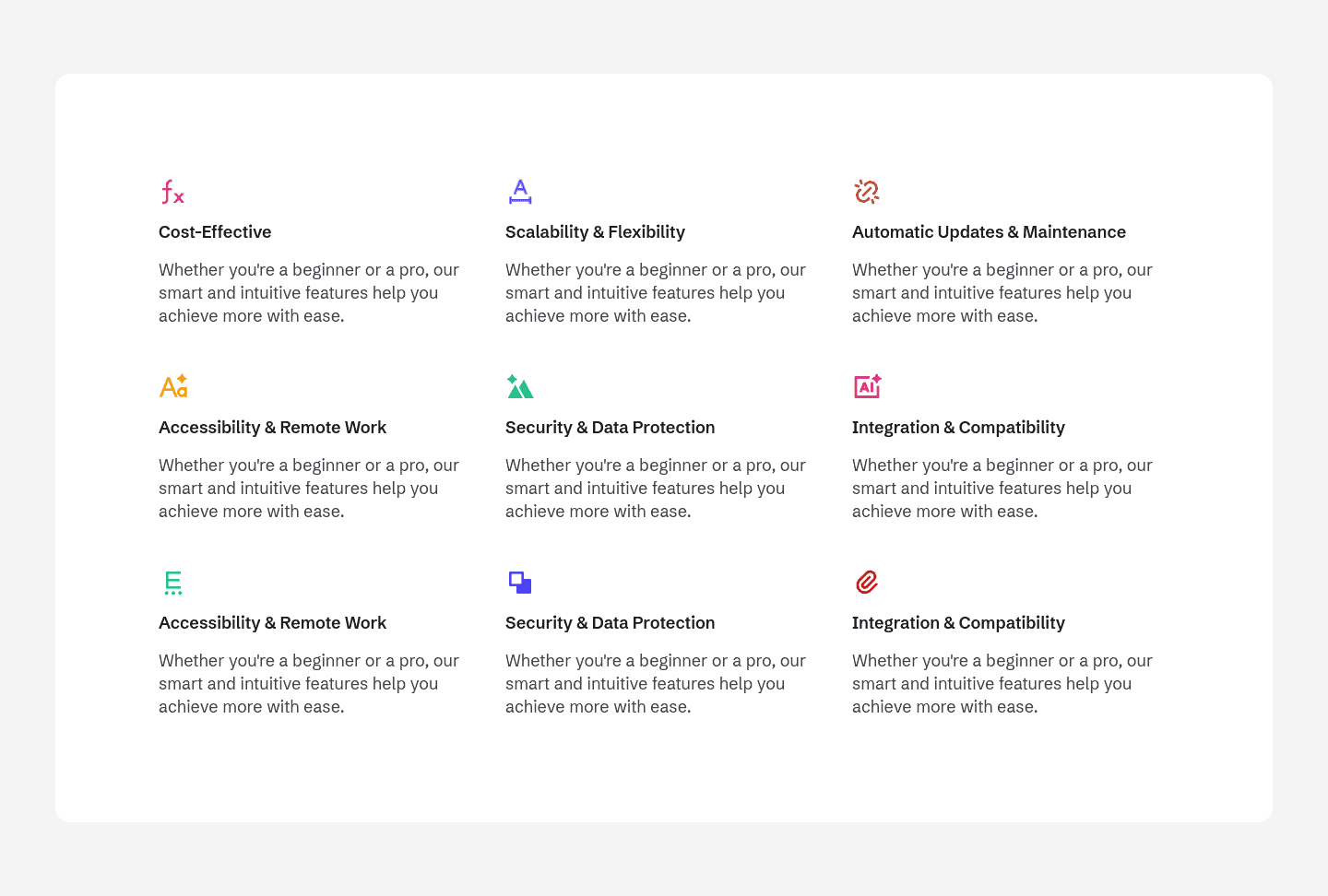Click the middle-row Security & Data Protection heading
The image size is (1328, 896).
click(610, 428)
